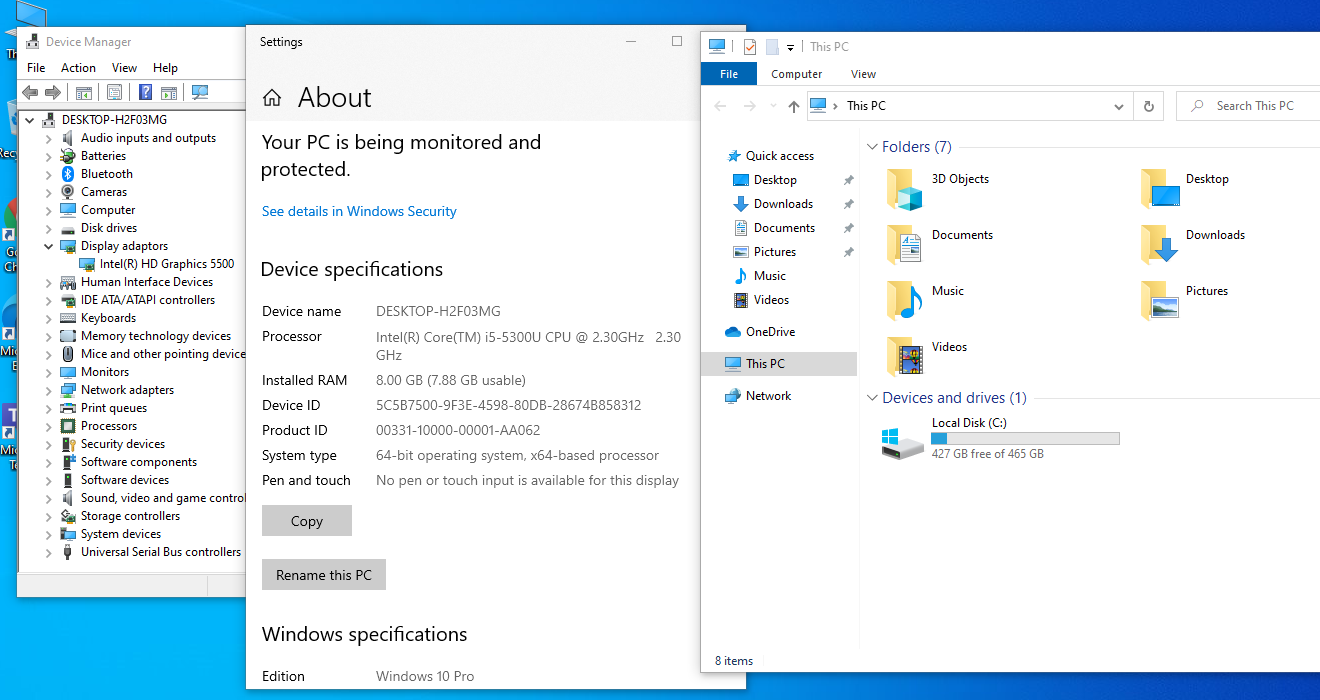Click the Back arrow in Device Manager toolbar

[x=30, y=92]
